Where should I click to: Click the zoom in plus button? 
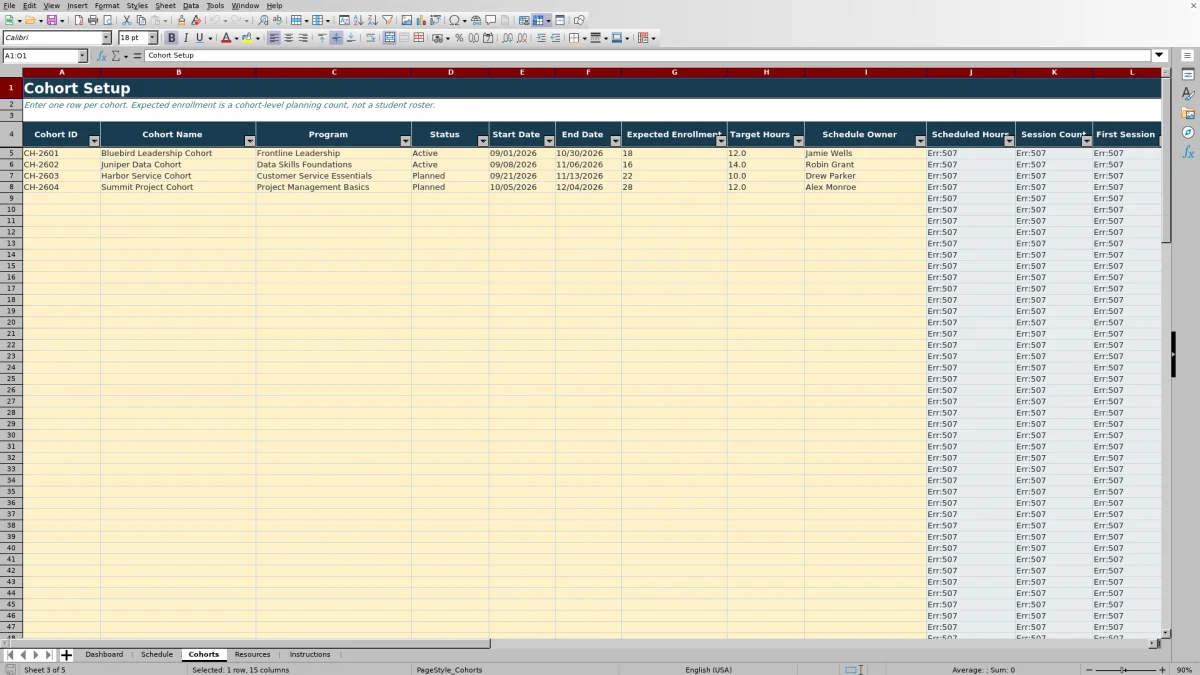[1162, 670]
